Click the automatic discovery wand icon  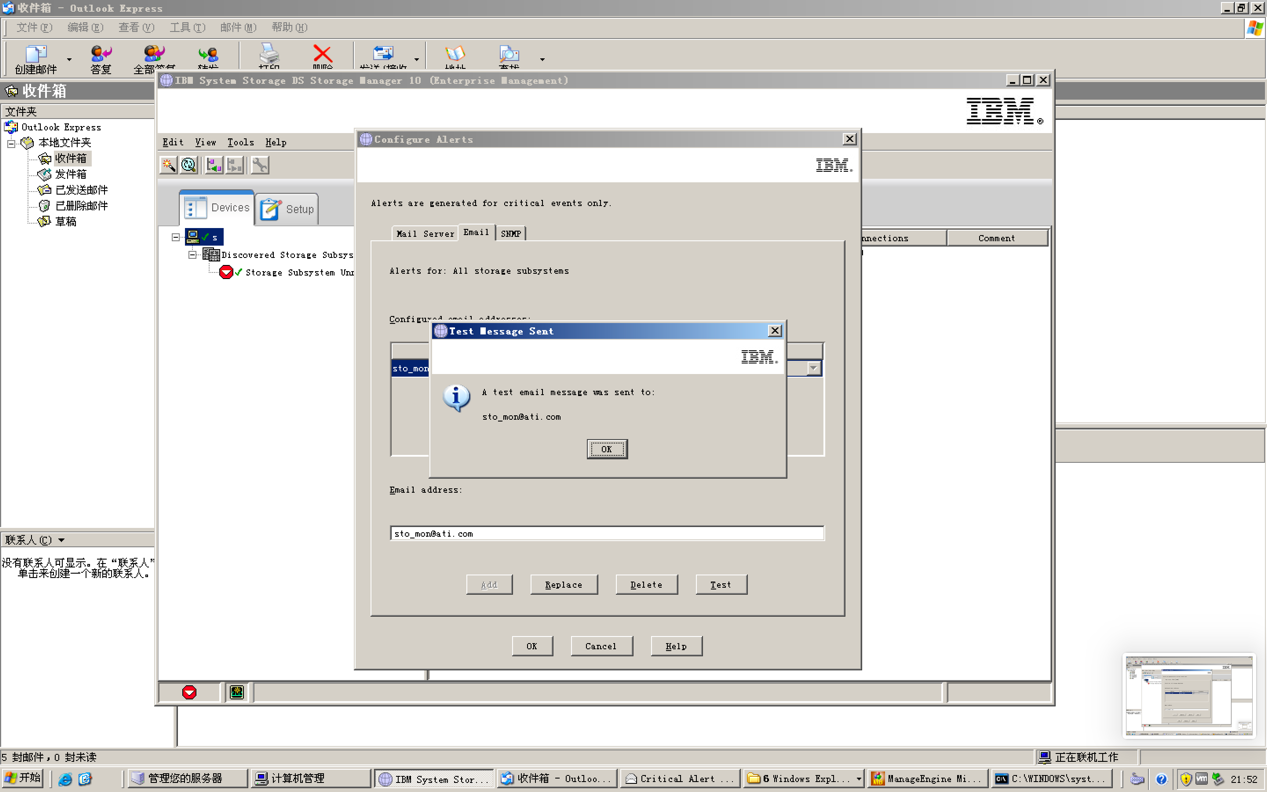click(x=169, y=165)
